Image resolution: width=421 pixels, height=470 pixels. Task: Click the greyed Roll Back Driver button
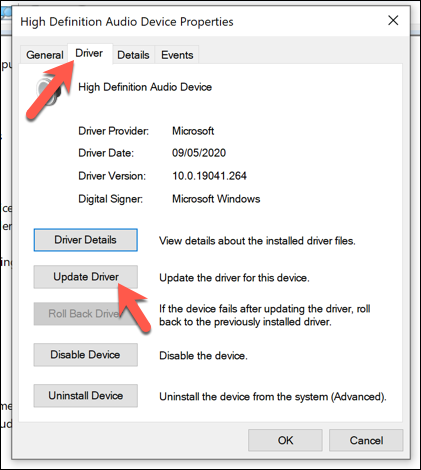tap(85, 314)
